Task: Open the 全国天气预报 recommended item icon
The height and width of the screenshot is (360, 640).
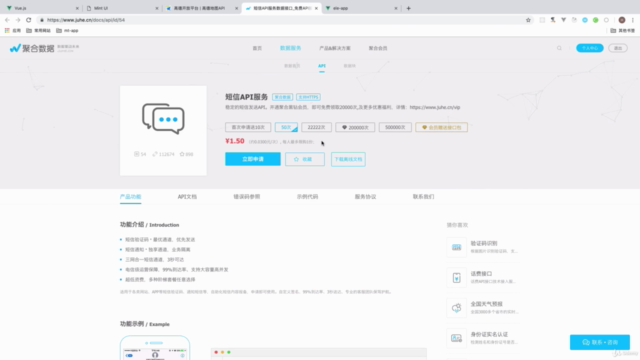Action: pyautogui.click(x=456, y=308)
